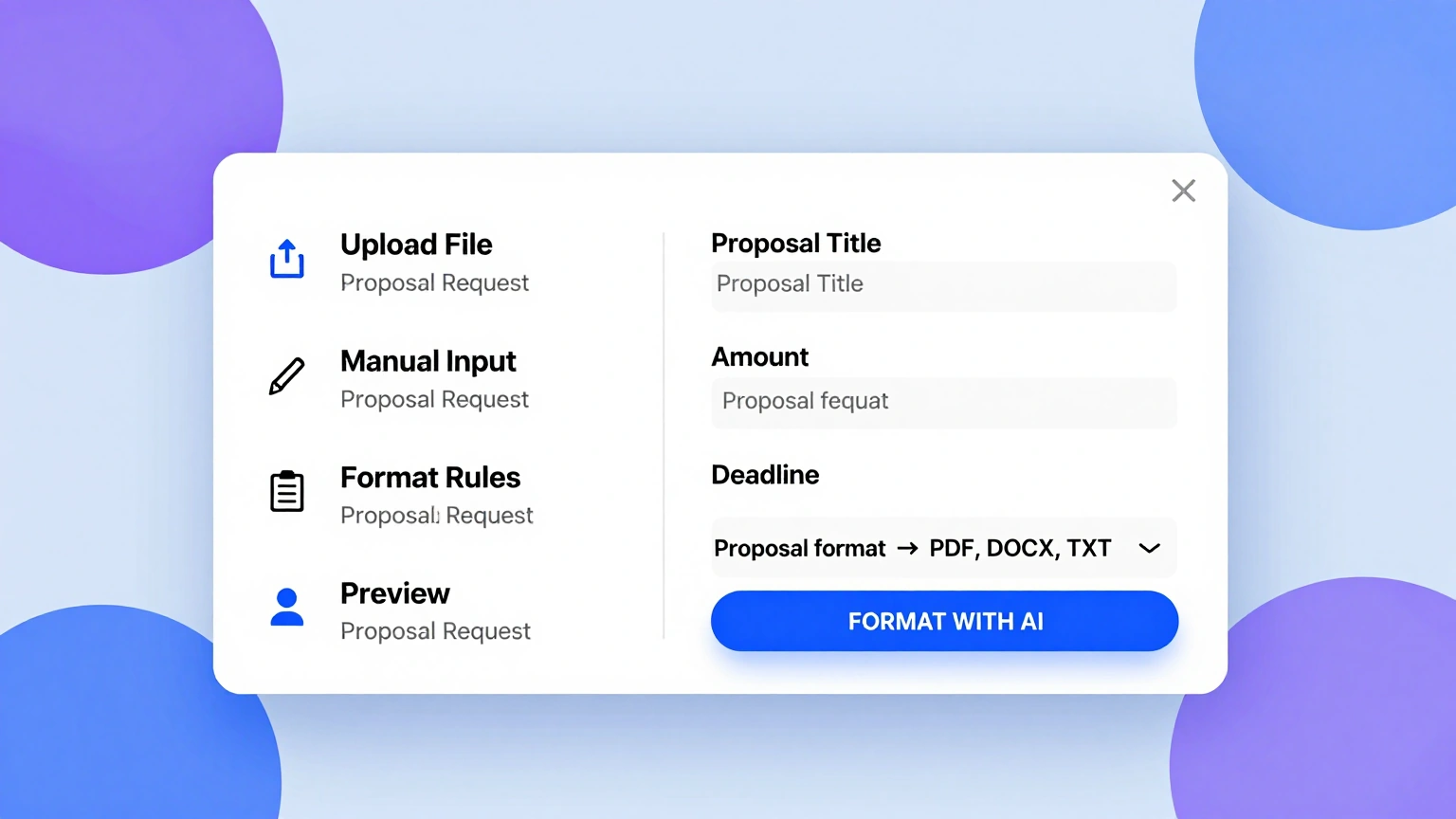The height and width of the screenshot is (819, 1456).
Task: Click the pencil icon for Manual Input
Action: pyautogui.click(x=286, y=376)
